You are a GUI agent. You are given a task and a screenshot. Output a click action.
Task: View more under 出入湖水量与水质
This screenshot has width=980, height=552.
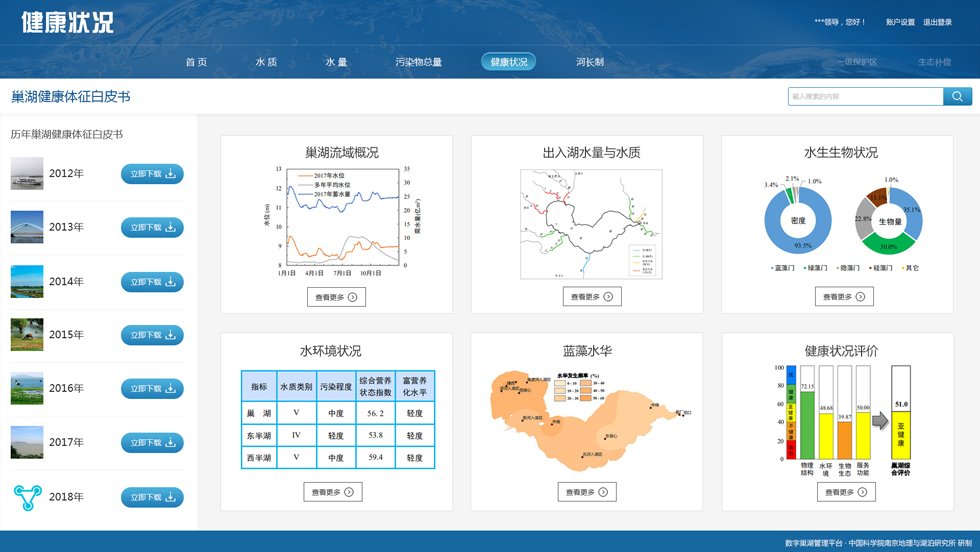click(x=592, y=297)
